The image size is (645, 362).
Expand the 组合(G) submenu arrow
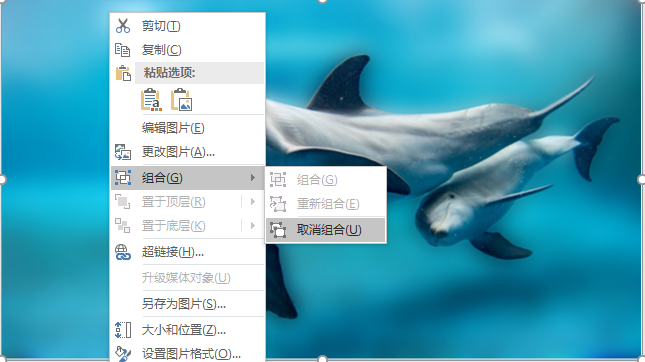253,178
